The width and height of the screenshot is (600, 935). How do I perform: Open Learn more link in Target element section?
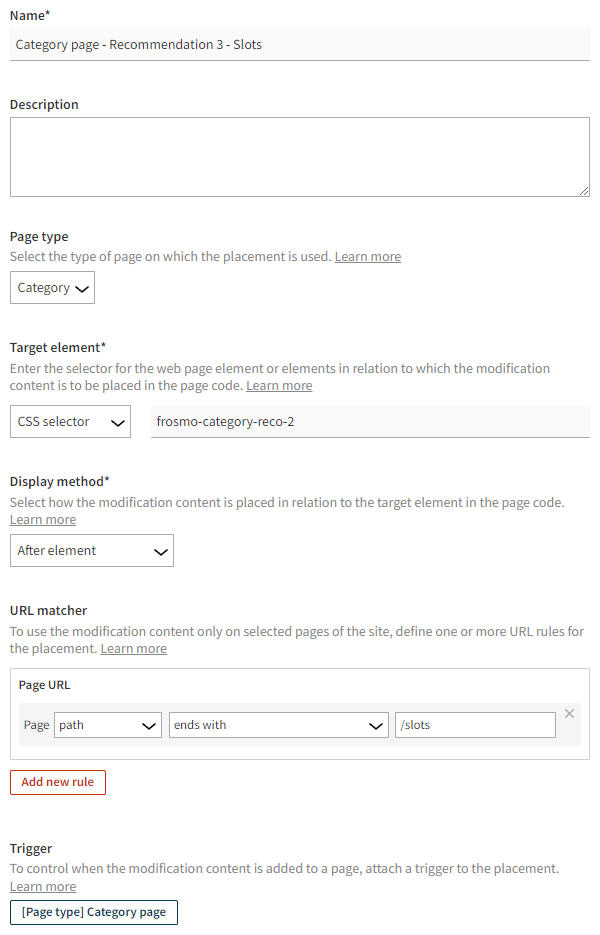(279, 385)
